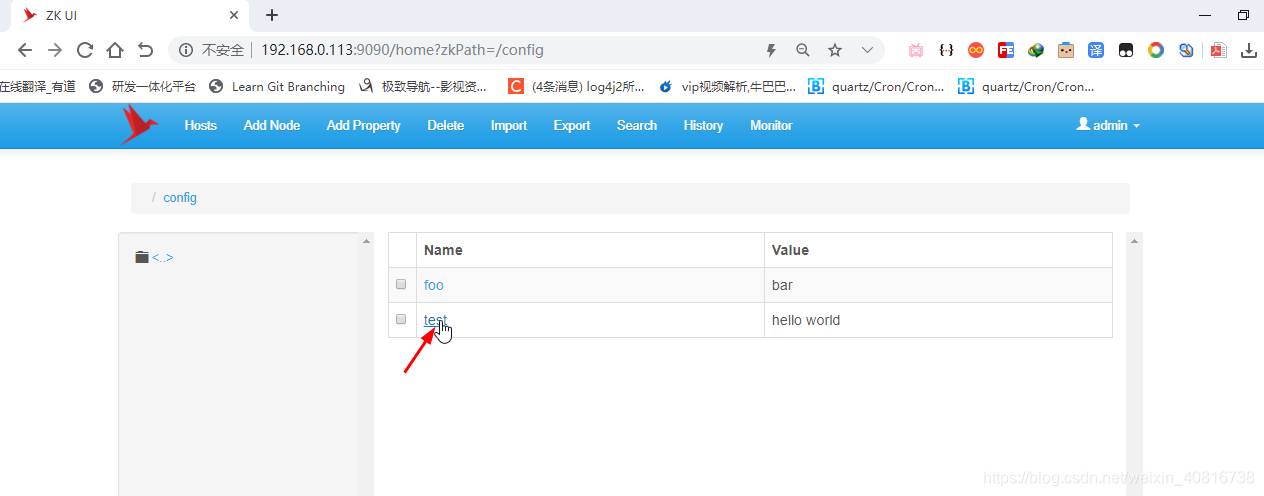1264x496 pixels.
Task: Click the green globe download extension icon
Action: click(x=1036, y=50)
